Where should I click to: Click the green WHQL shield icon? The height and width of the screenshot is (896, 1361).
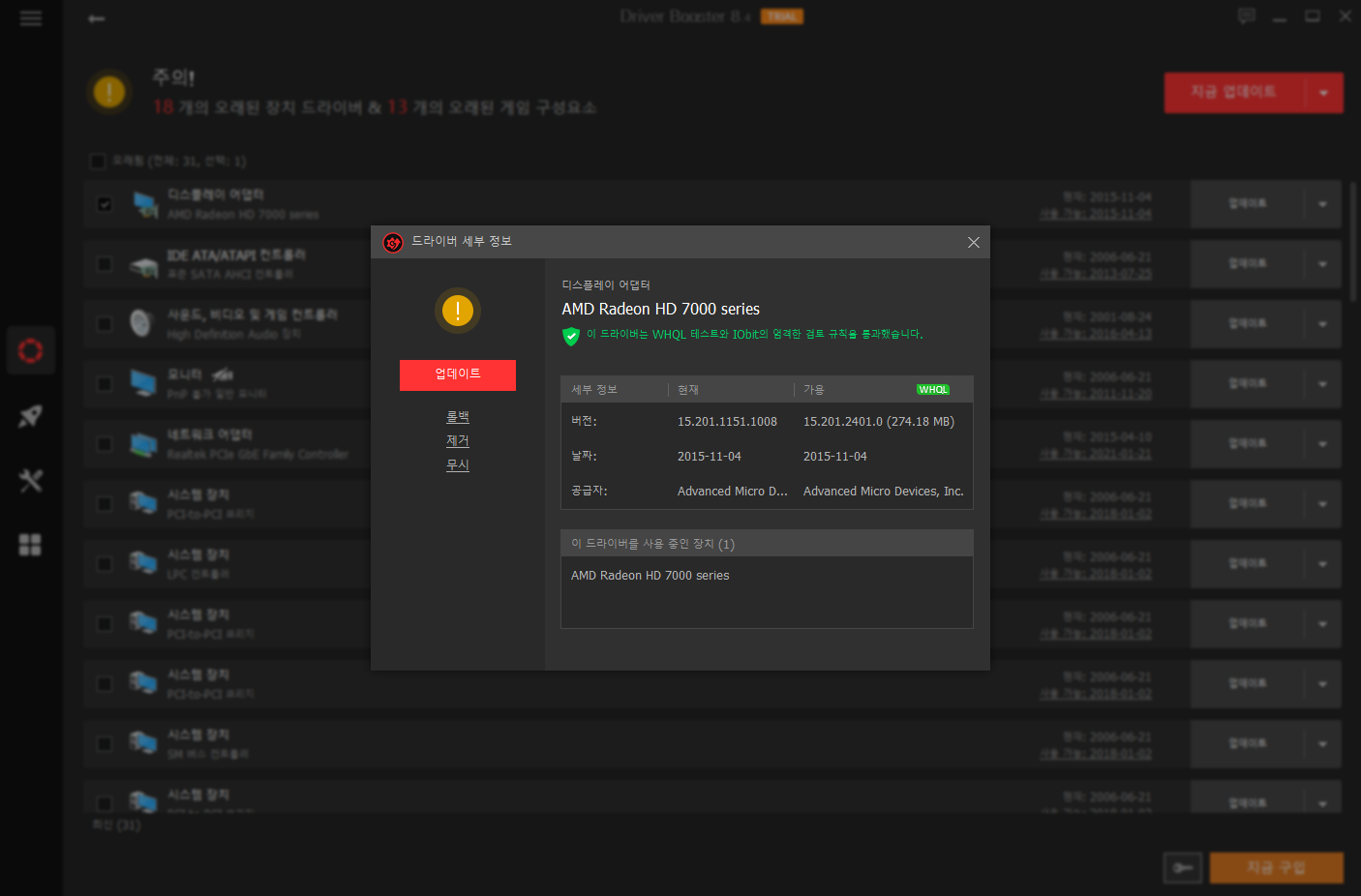tap(571, 336)
